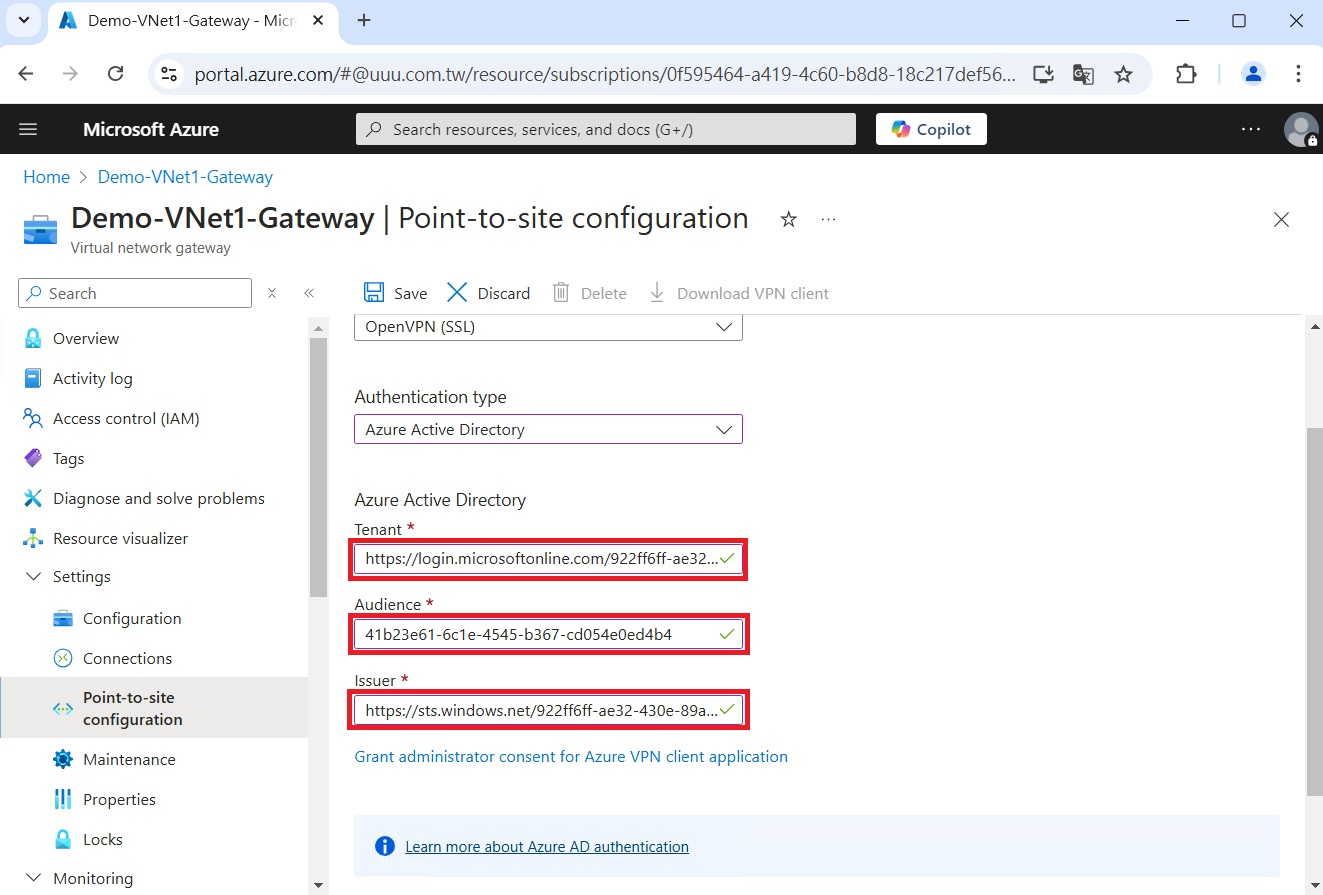The image size is (1323, 895).
Task: Open the Azure portal hamburger menu
Action: (28, 129)
